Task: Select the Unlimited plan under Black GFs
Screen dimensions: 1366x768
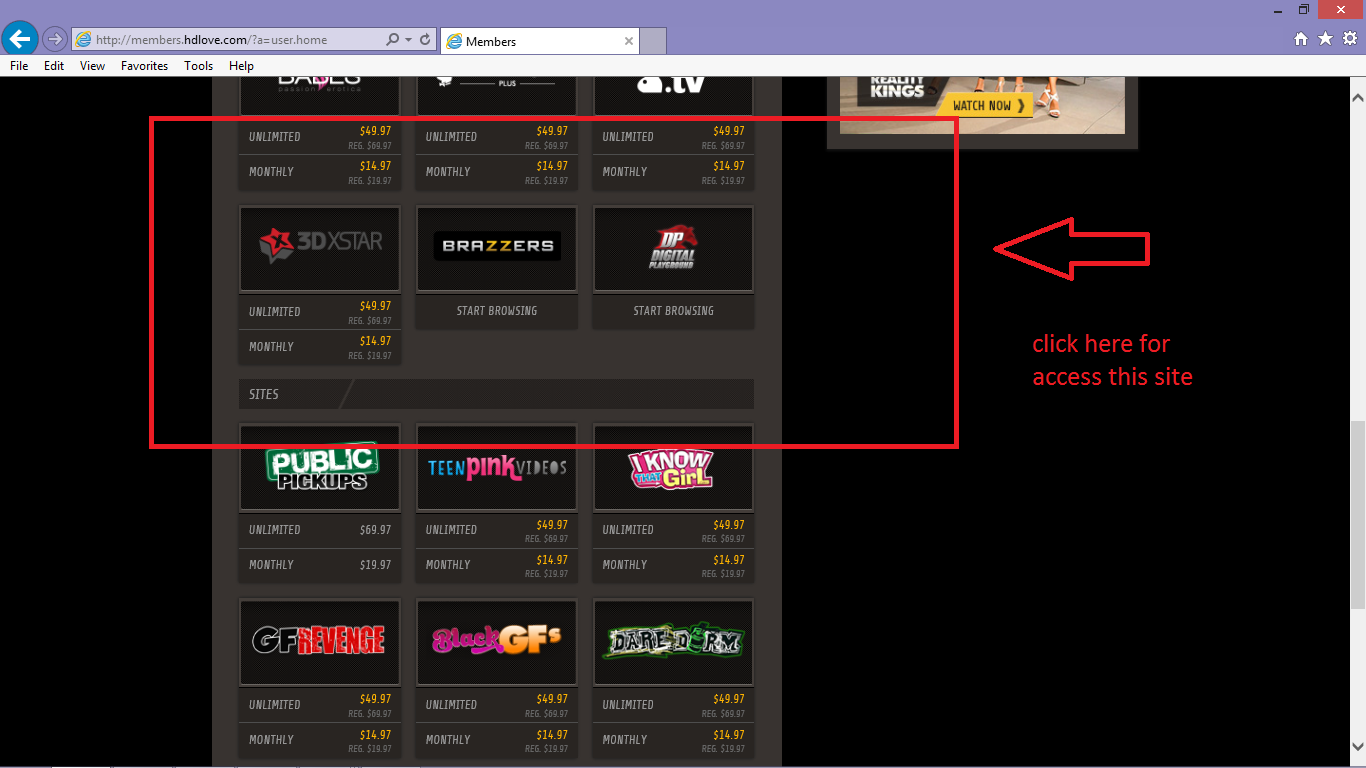Action: tap(497, 705)
